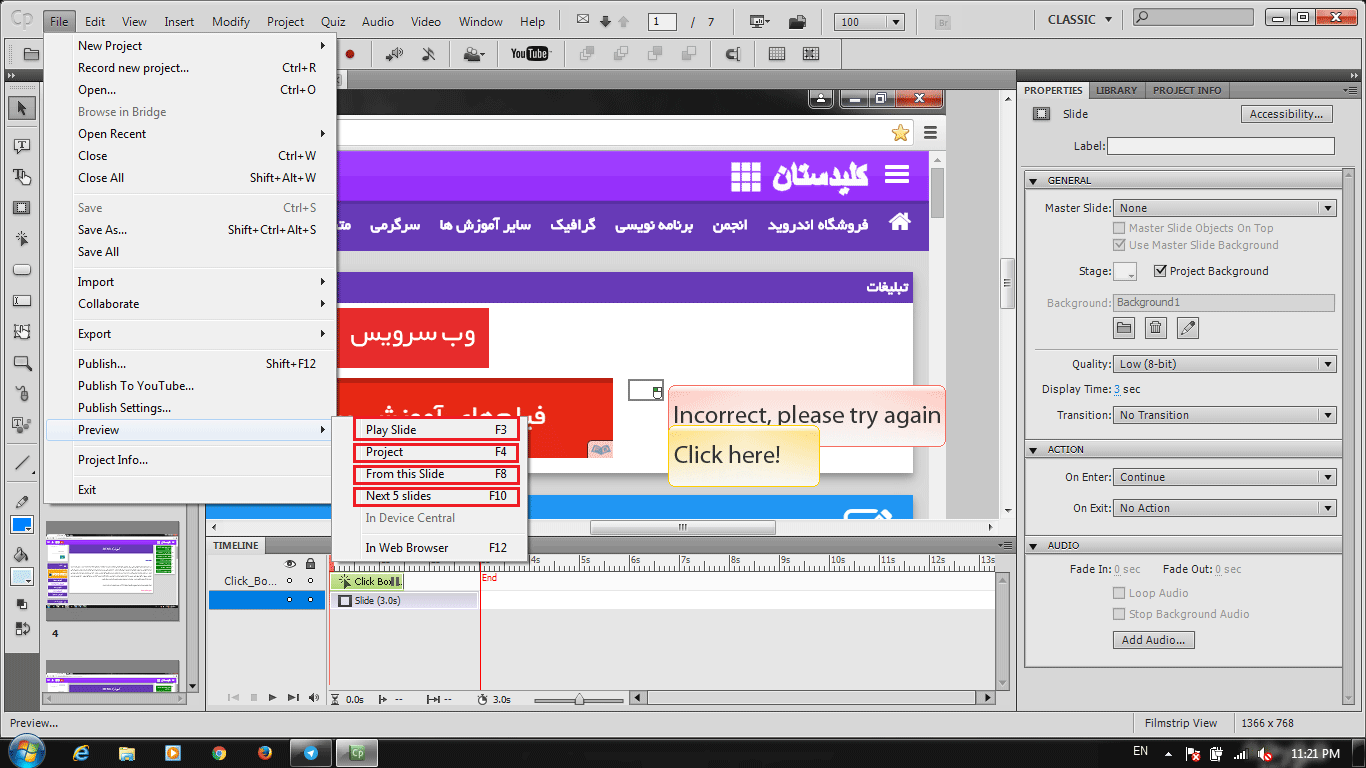Click the background Browse folder icon

(1124, 327)
